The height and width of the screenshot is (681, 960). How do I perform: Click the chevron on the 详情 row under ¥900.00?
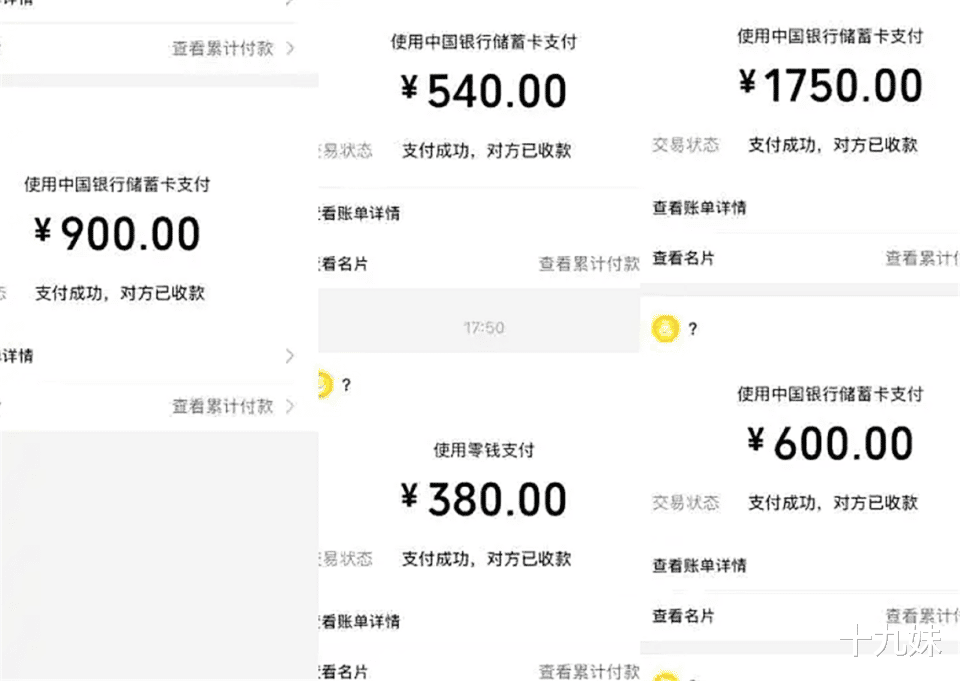[x=290, y=356]
